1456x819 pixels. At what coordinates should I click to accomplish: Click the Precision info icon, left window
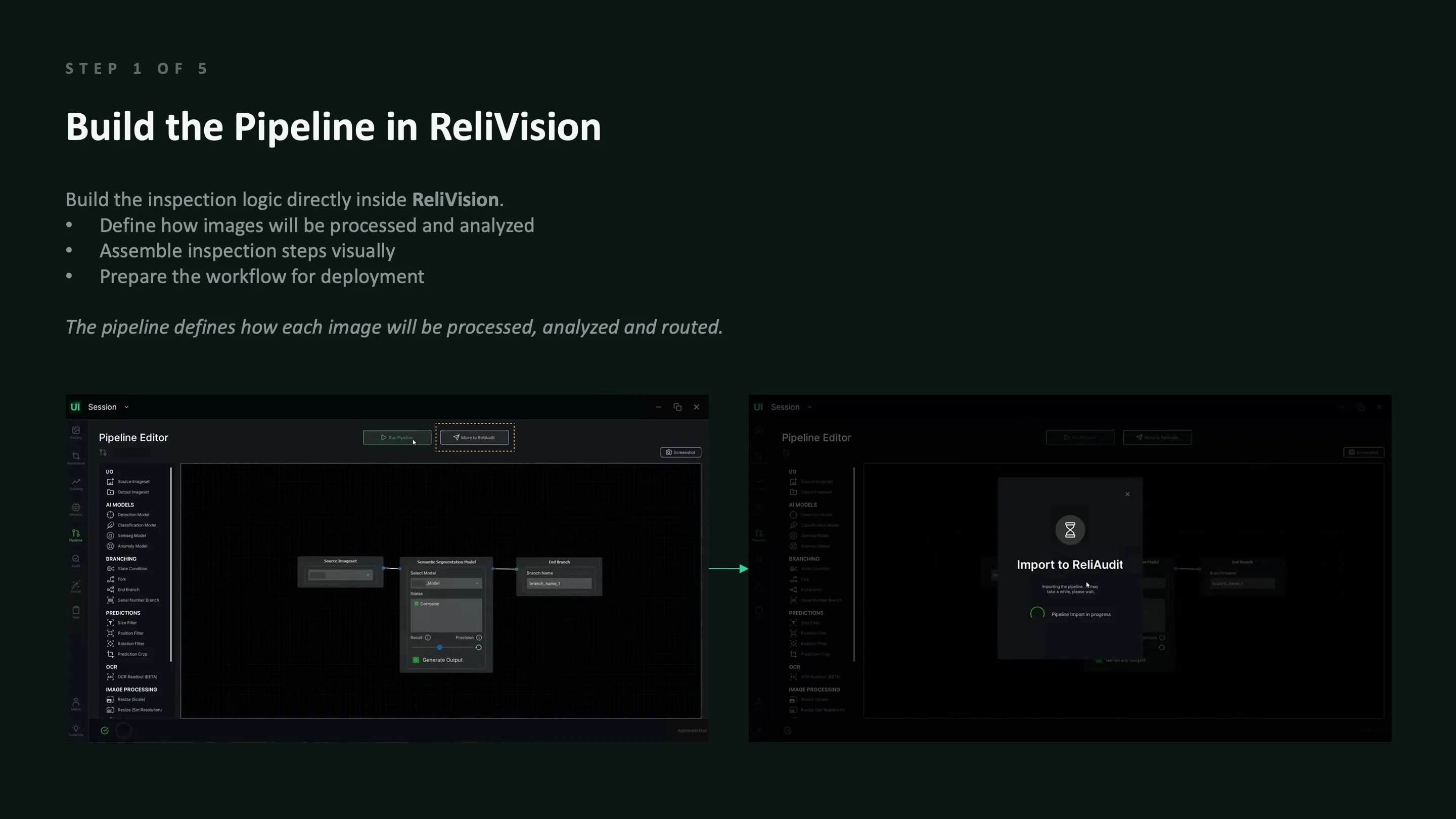[479, 638]
